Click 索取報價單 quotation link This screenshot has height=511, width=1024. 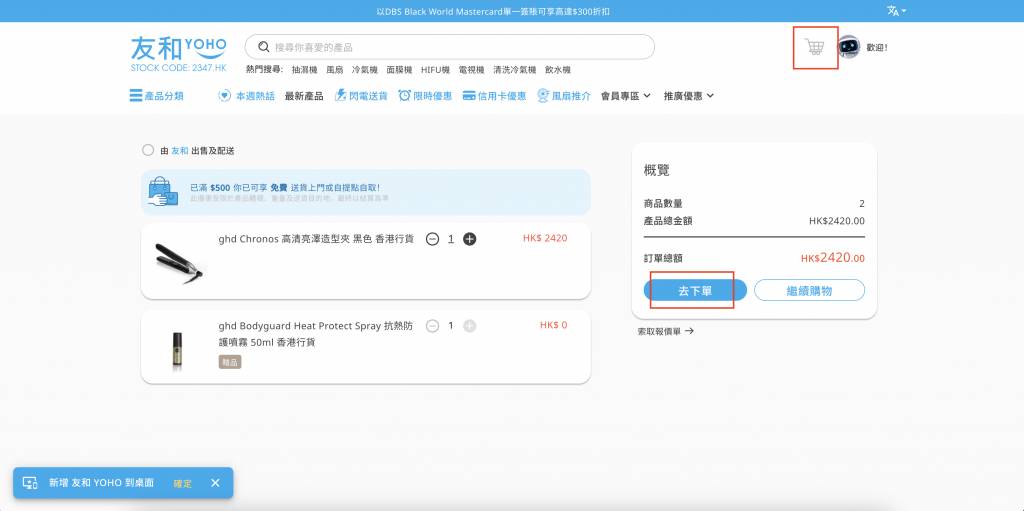(665, 331)
